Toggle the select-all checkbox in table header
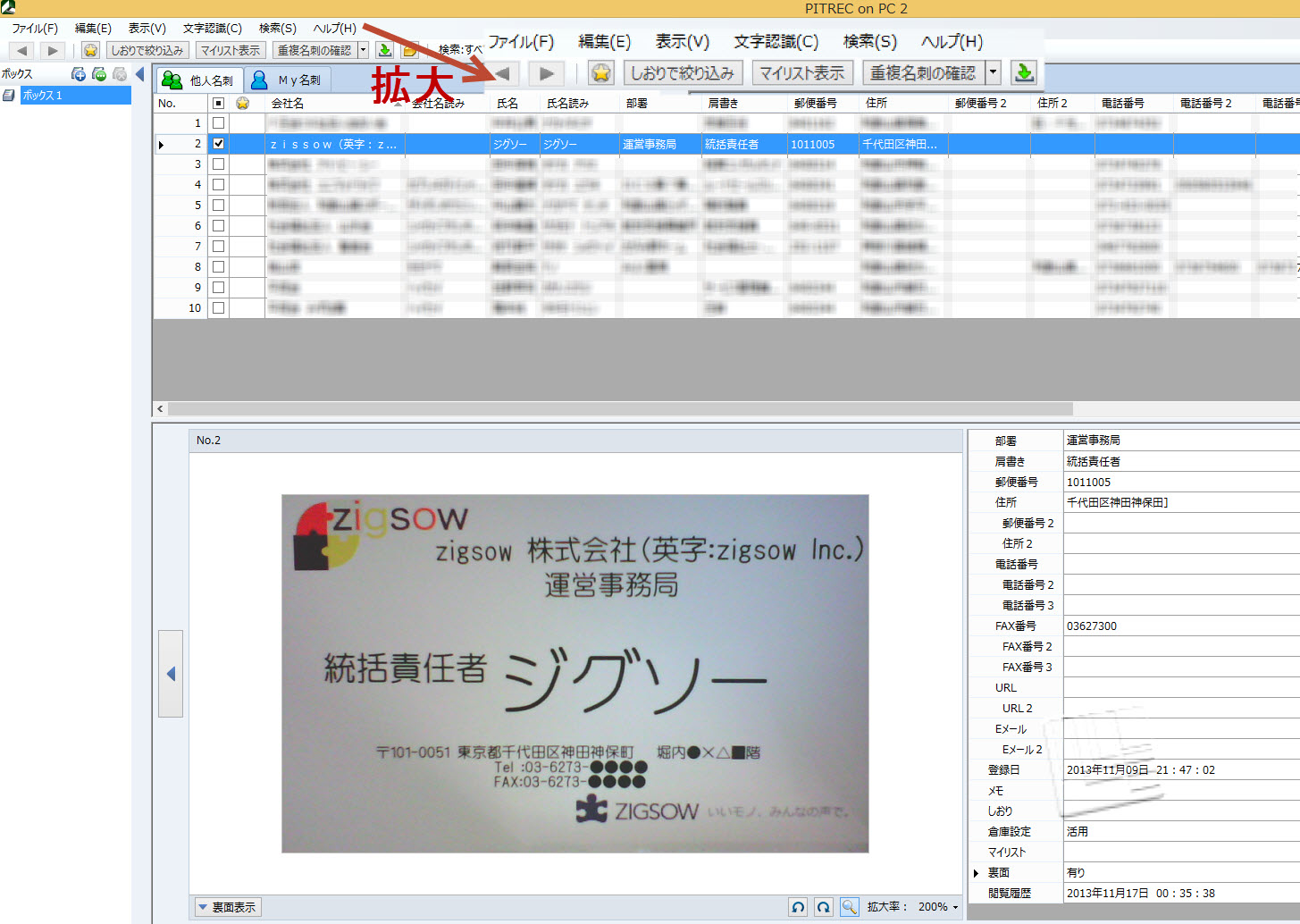The image size is (1300, 924). [218, 104]
